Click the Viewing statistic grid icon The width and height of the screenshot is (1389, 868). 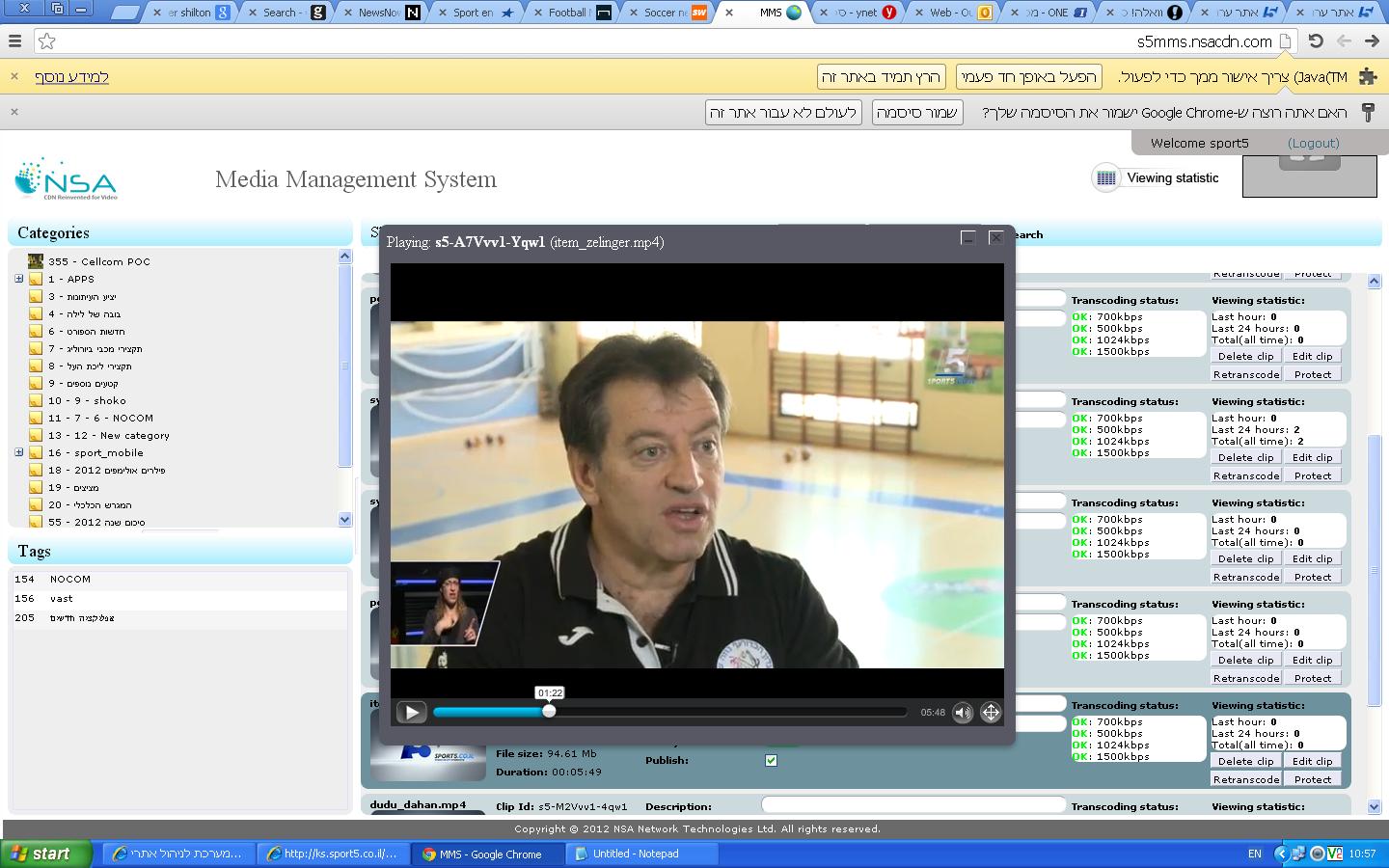[x=1105, y=178]
